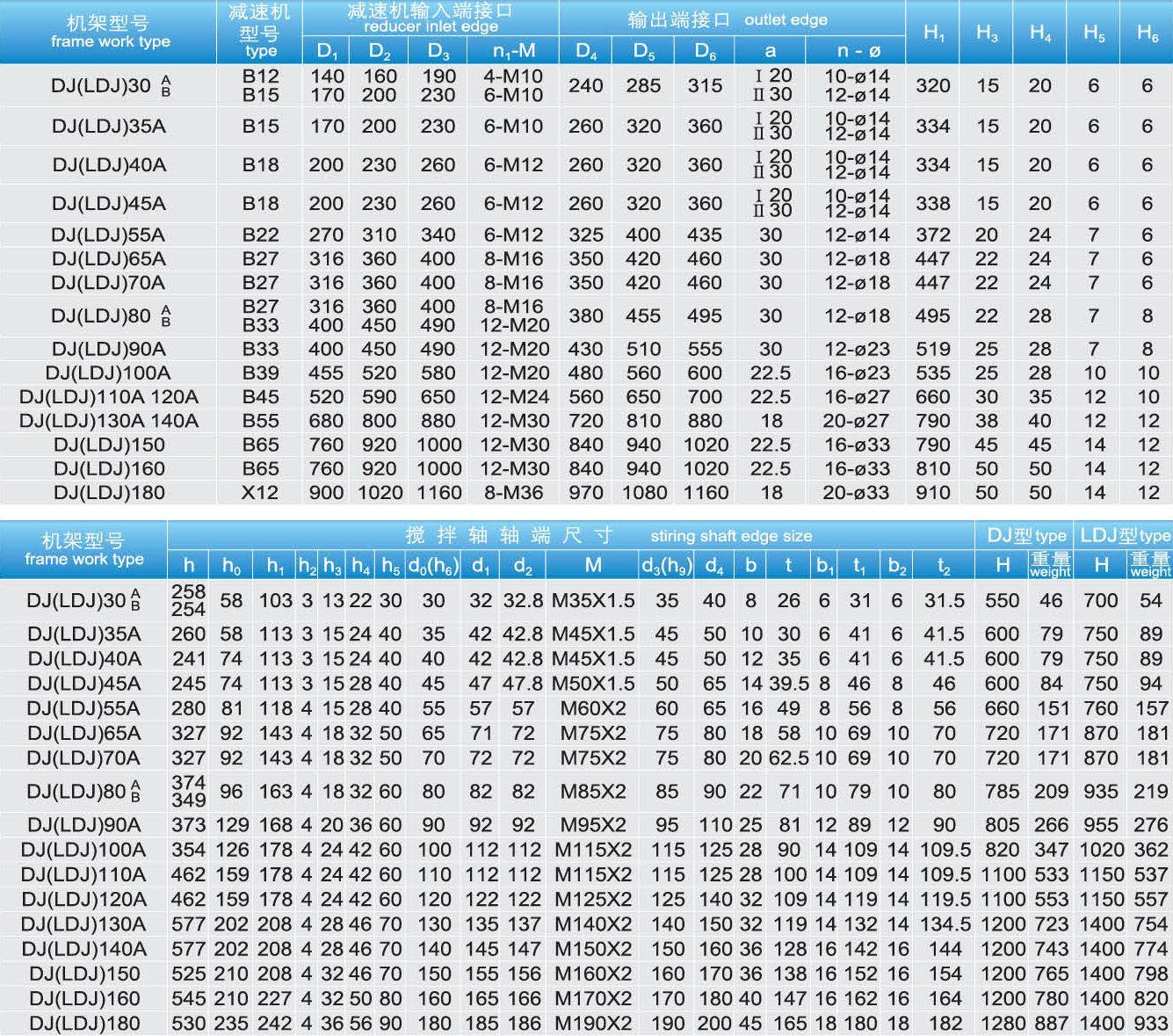Click the M60X2 thread size cell

593,709
